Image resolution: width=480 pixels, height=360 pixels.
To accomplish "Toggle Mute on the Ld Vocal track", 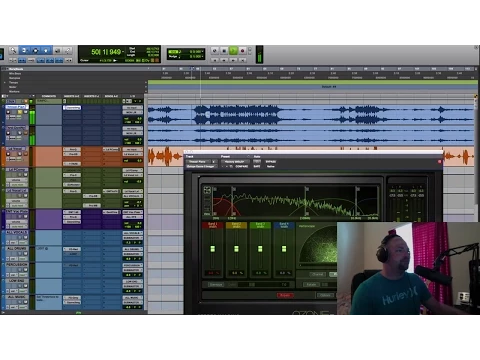I will (25, 154).
